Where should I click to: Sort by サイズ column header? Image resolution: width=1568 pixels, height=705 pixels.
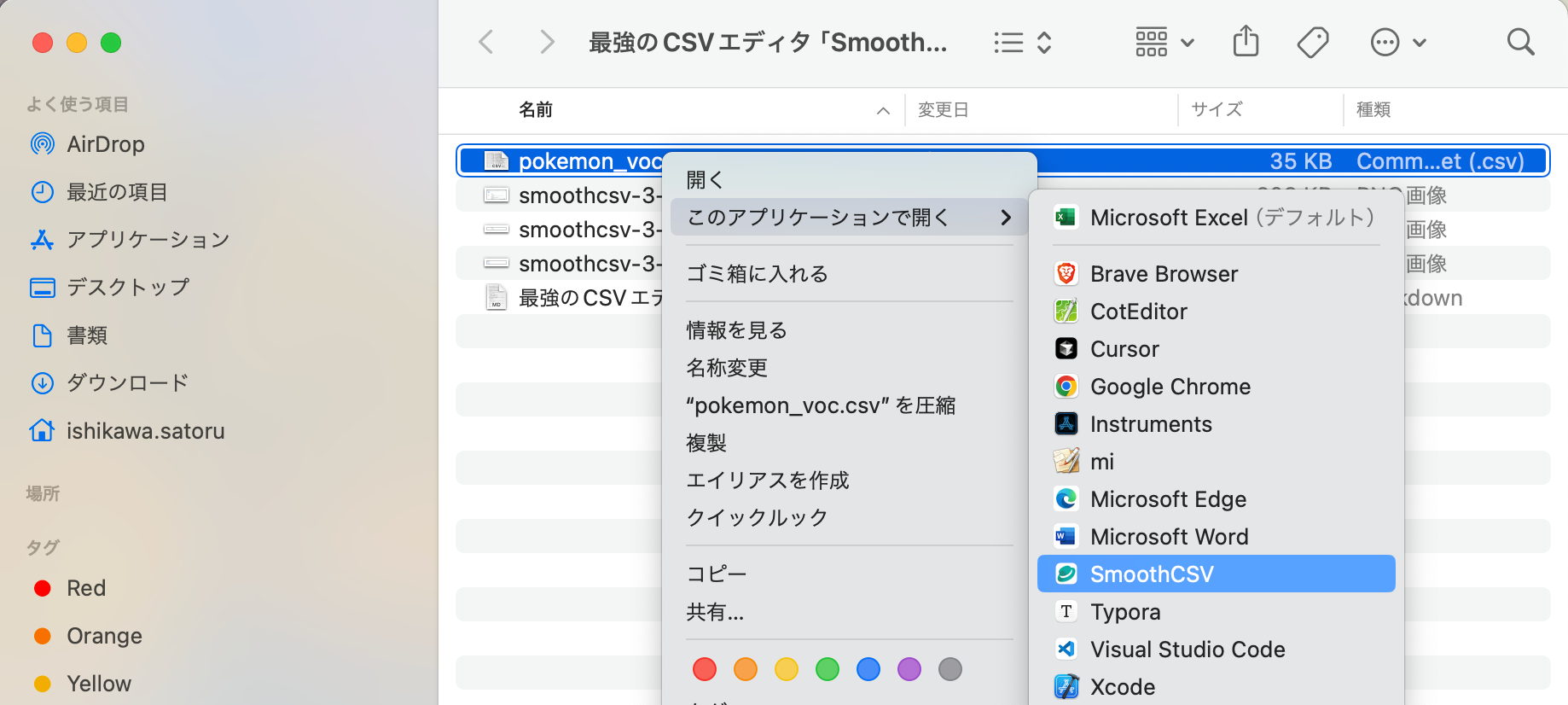coord(1217,110)
